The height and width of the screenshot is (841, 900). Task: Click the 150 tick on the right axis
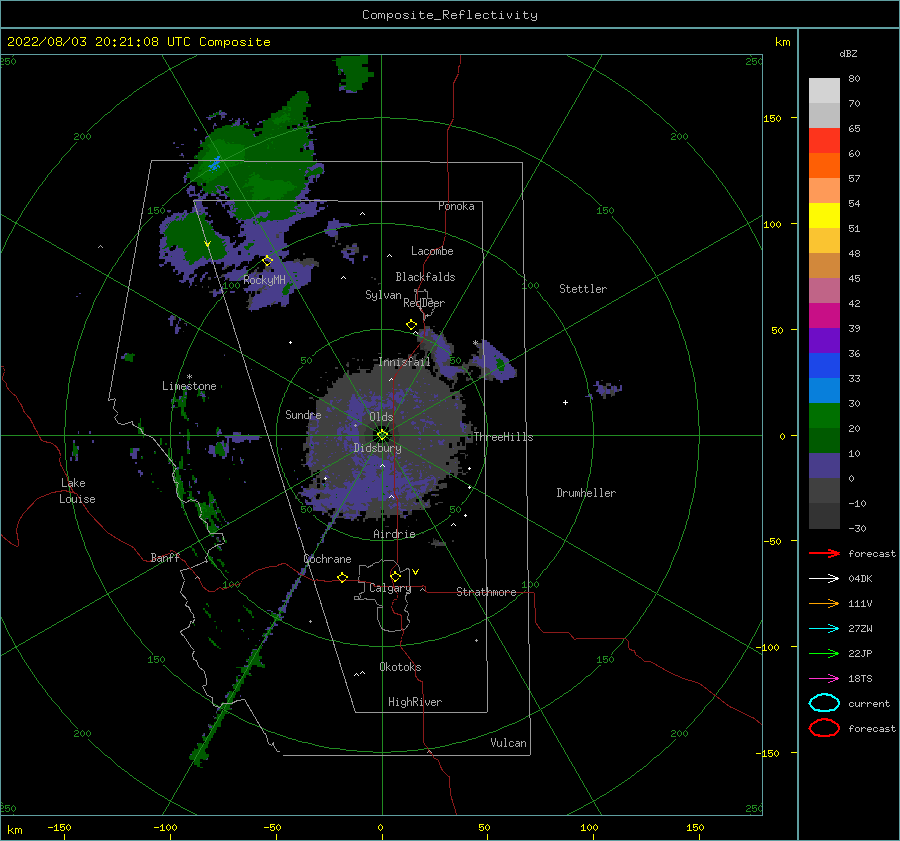point(772,118)
